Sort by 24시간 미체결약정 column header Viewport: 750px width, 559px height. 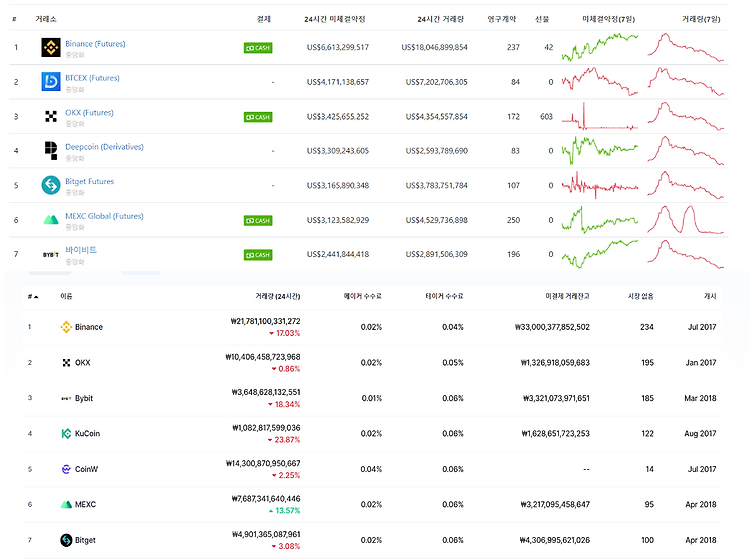coord(335,19)
